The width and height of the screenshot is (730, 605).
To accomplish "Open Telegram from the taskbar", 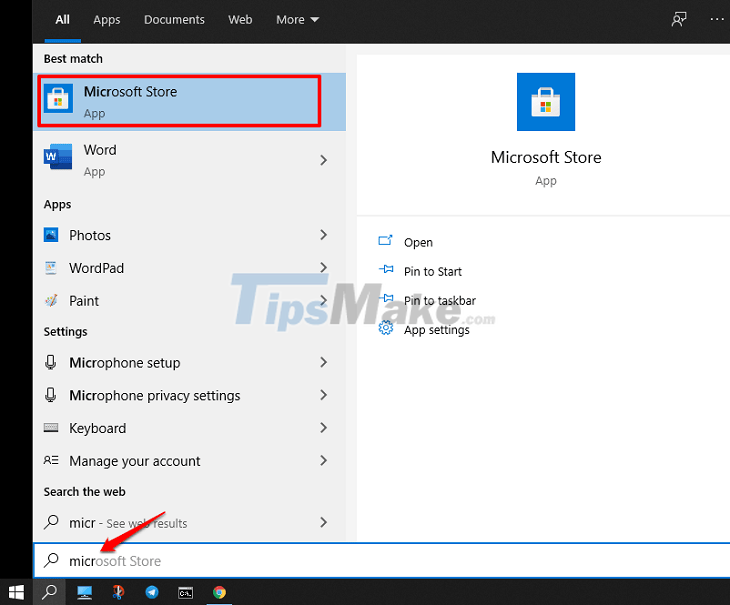I will point(152,592).
